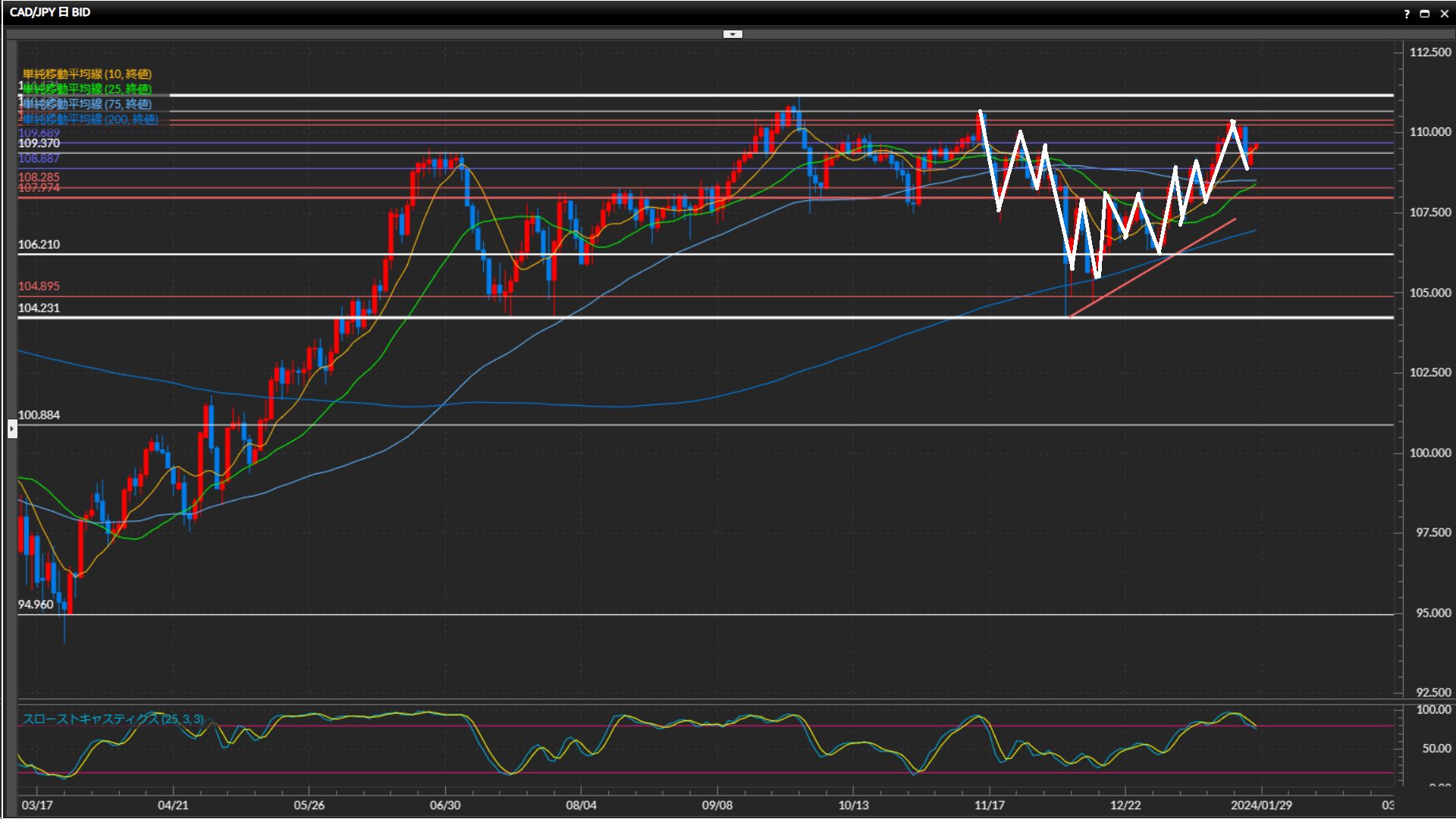Click the 75-period moving average label
This screenshot has width=1456, height=819.
coord(87,104)
